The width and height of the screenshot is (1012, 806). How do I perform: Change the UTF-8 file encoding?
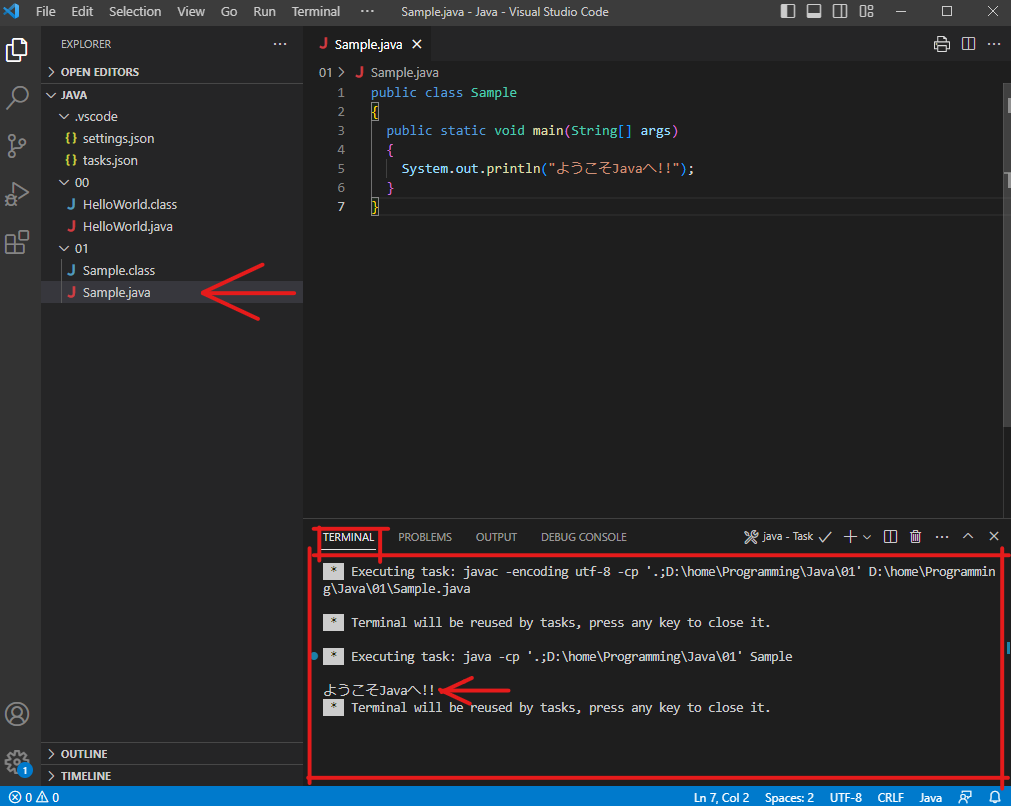(845, 797)
